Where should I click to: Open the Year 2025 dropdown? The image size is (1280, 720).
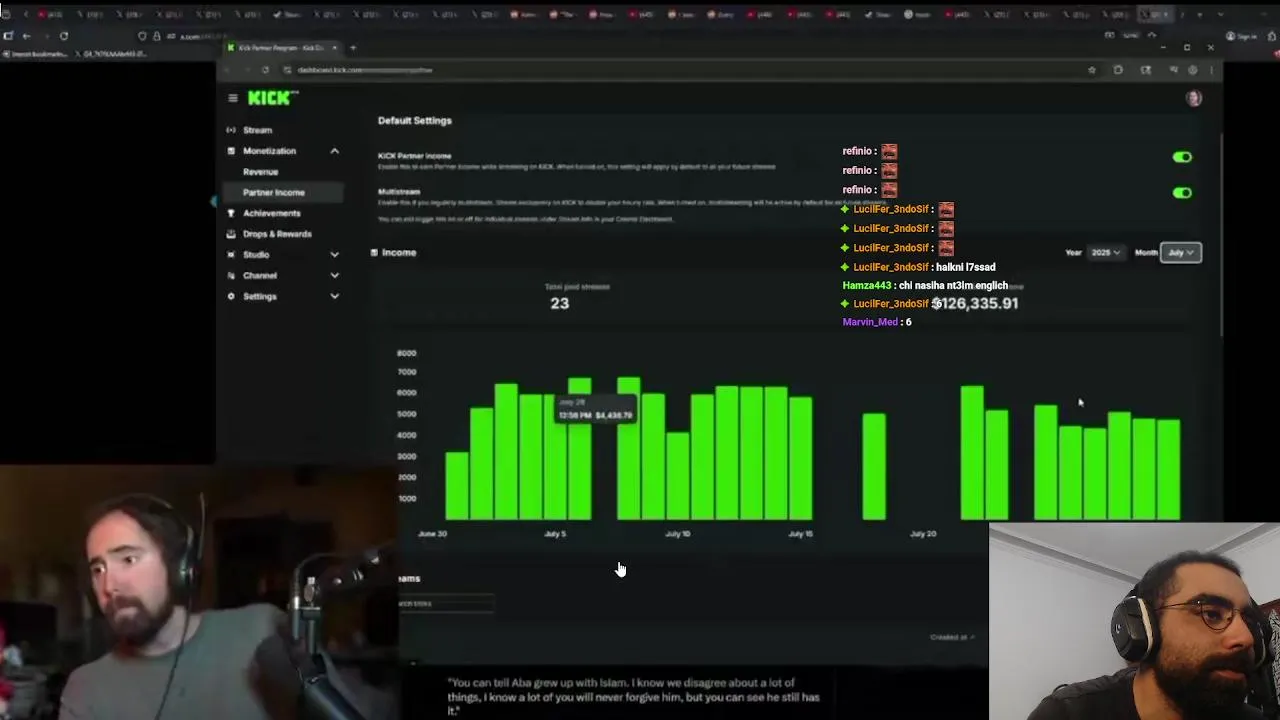point(1105,253)
